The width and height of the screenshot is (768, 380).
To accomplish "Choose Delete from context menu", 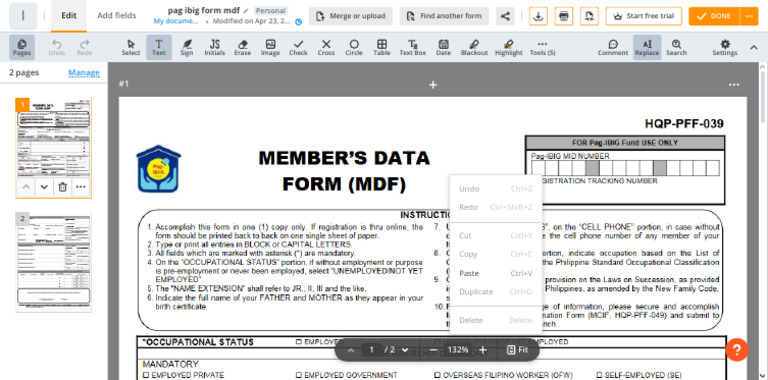I will click(x=496, y=320).
